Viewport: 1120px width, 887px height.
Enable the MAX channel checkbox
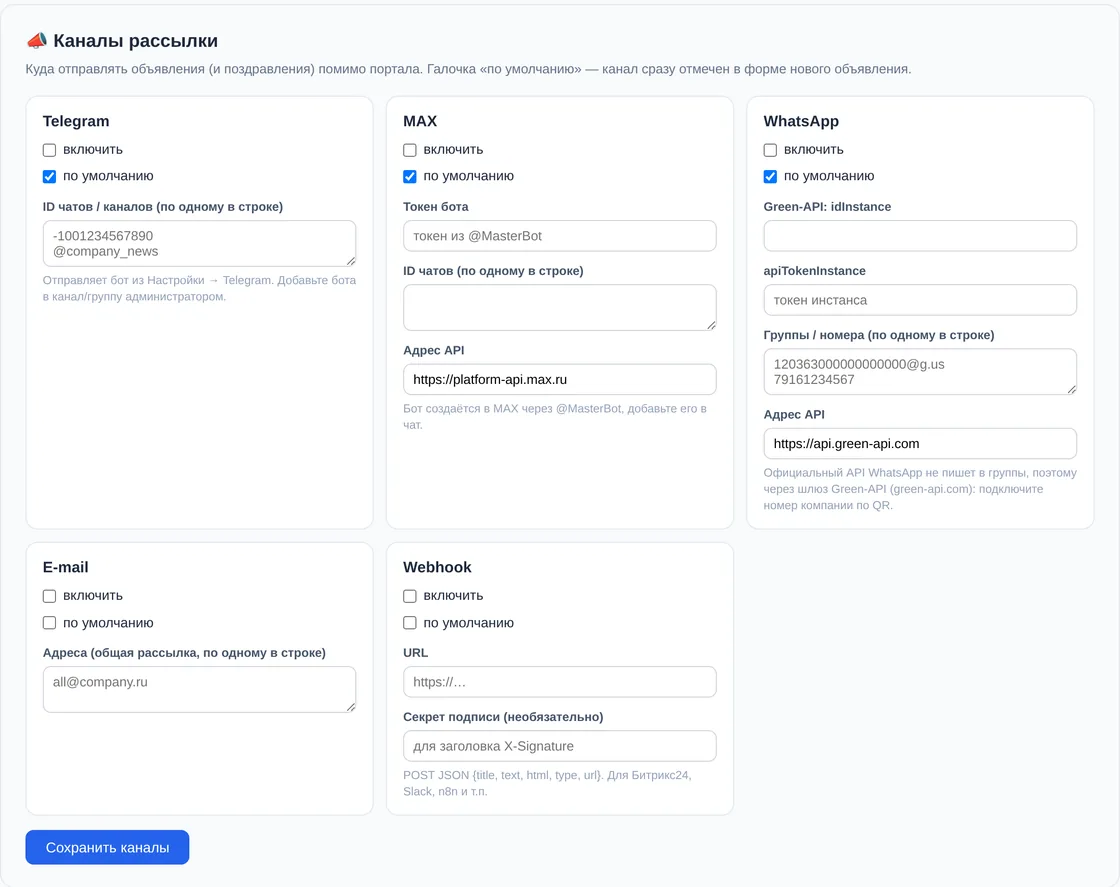click(410, 150)
